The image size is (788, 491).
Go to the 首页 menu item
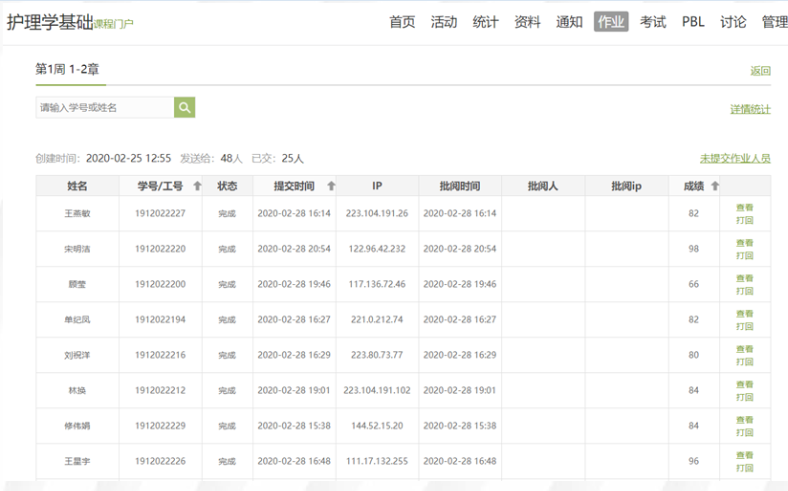click(x=402, y=22)
